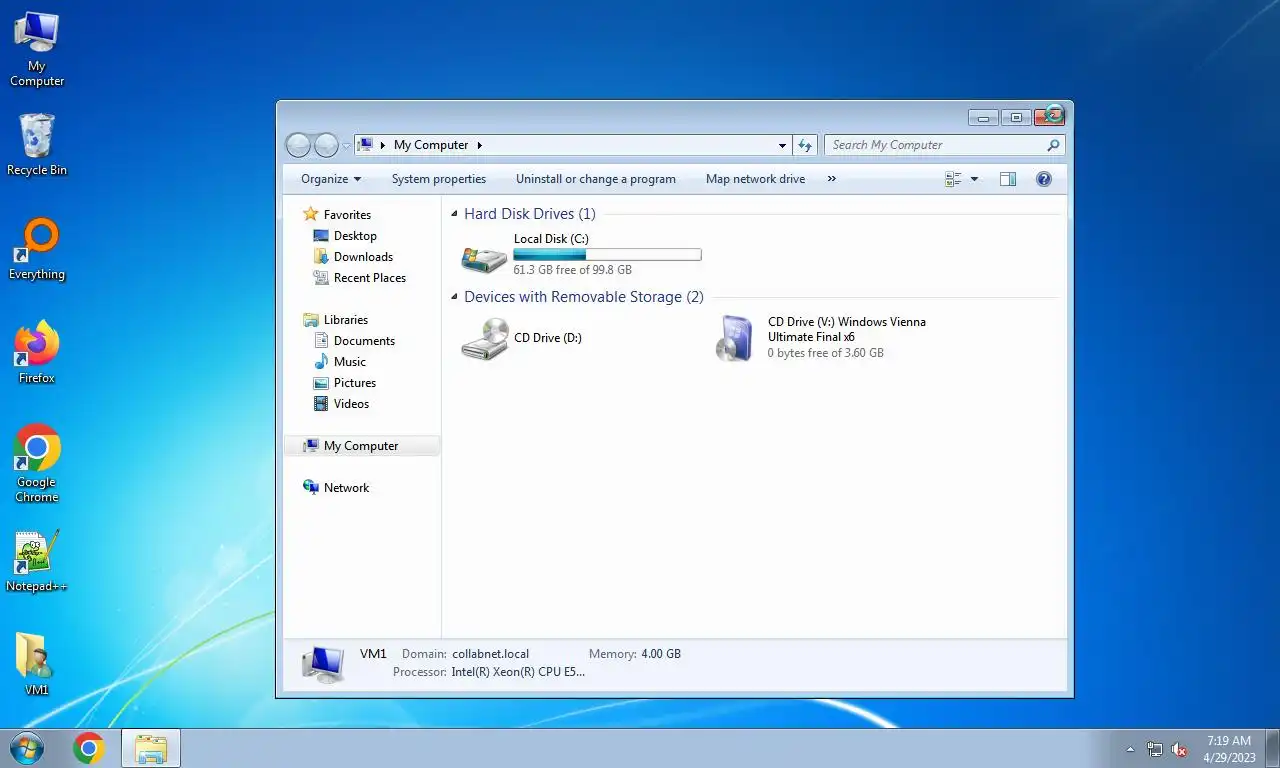Click the 0 bytes free of 3.60 GB text
The height and width of the screenshot is (768, 1280).
click(826, 353)
